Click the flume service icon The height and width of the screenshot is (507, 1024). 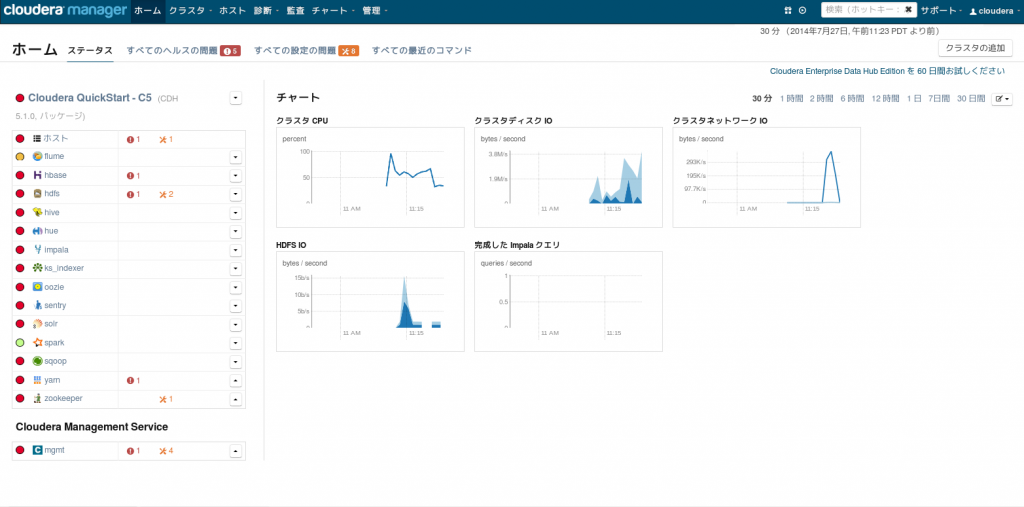pos(38,157)
